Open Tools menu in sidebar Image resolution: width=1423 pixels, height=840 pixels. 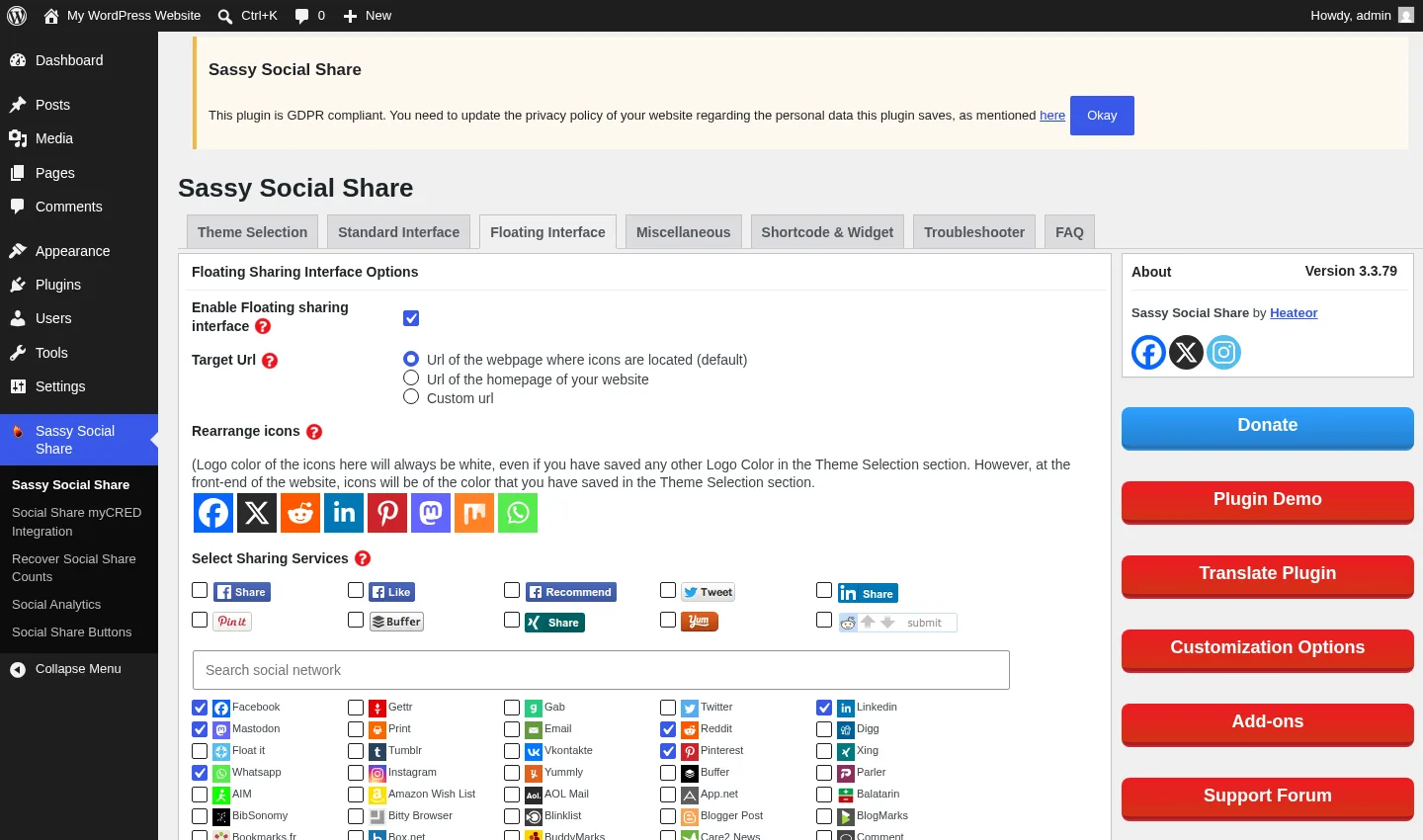pyautogui.click(x=79, y=353)
